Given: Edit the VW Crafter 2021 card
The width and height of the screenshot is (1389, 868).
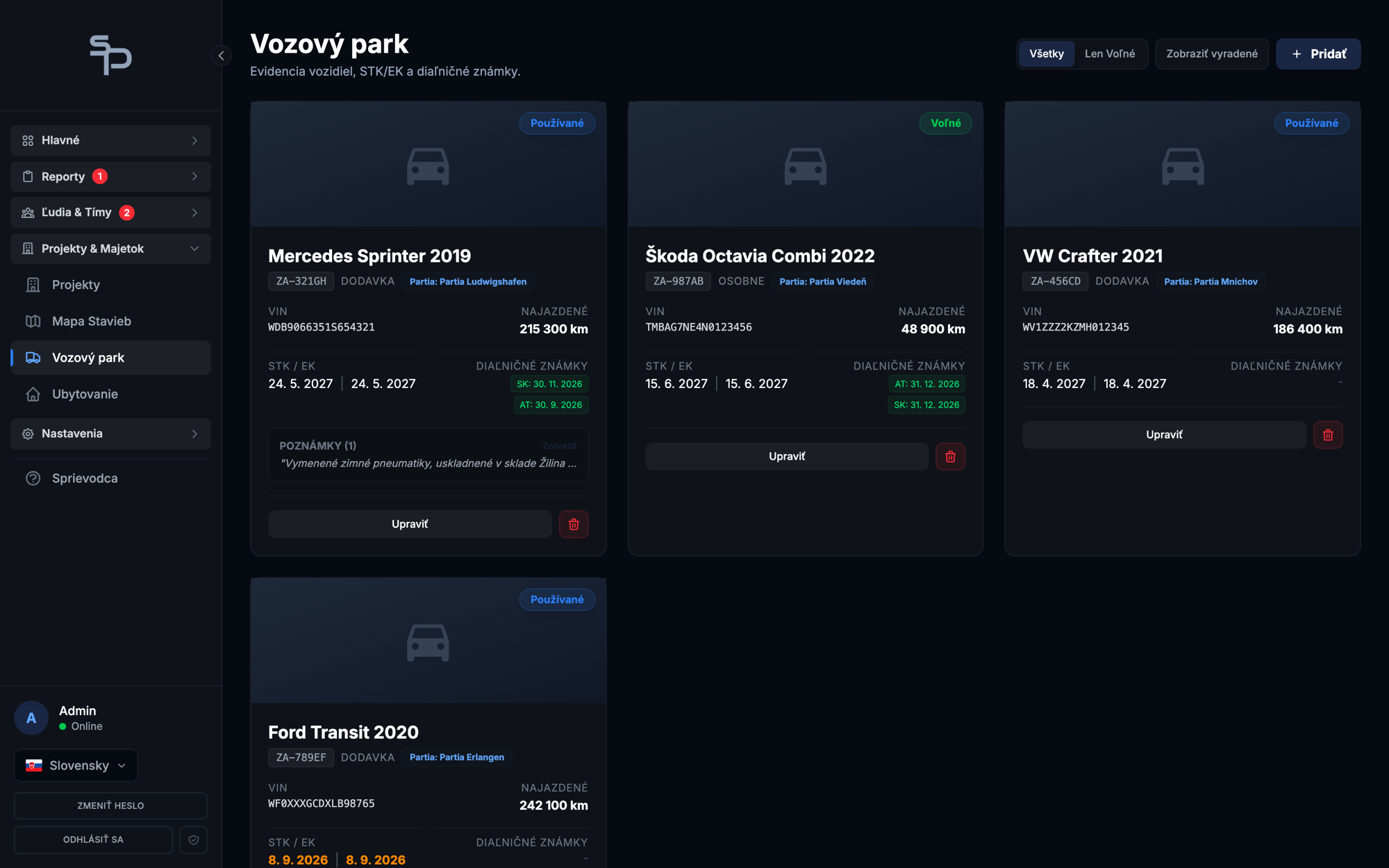Looking at the screenshot, I should click(x=1164, y=435).
